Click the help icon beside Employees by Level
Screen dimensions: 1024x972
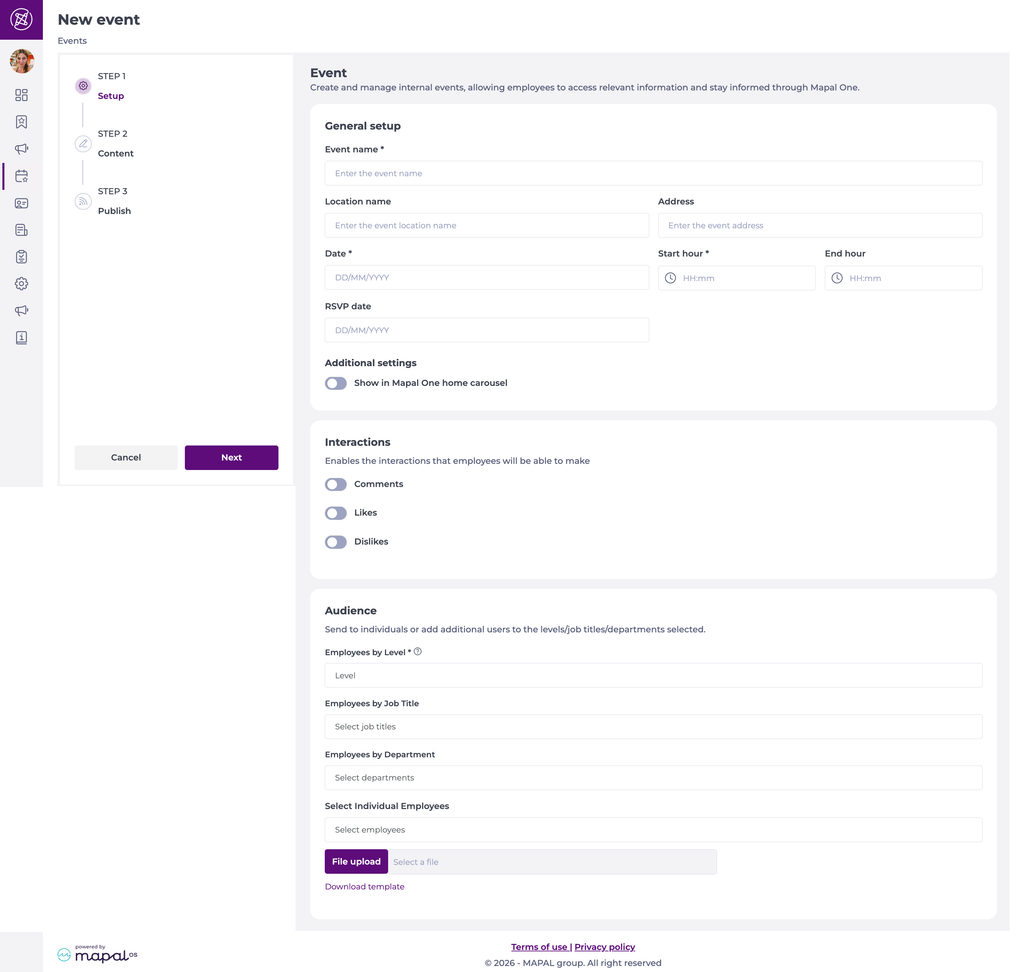tap(418, 651)
